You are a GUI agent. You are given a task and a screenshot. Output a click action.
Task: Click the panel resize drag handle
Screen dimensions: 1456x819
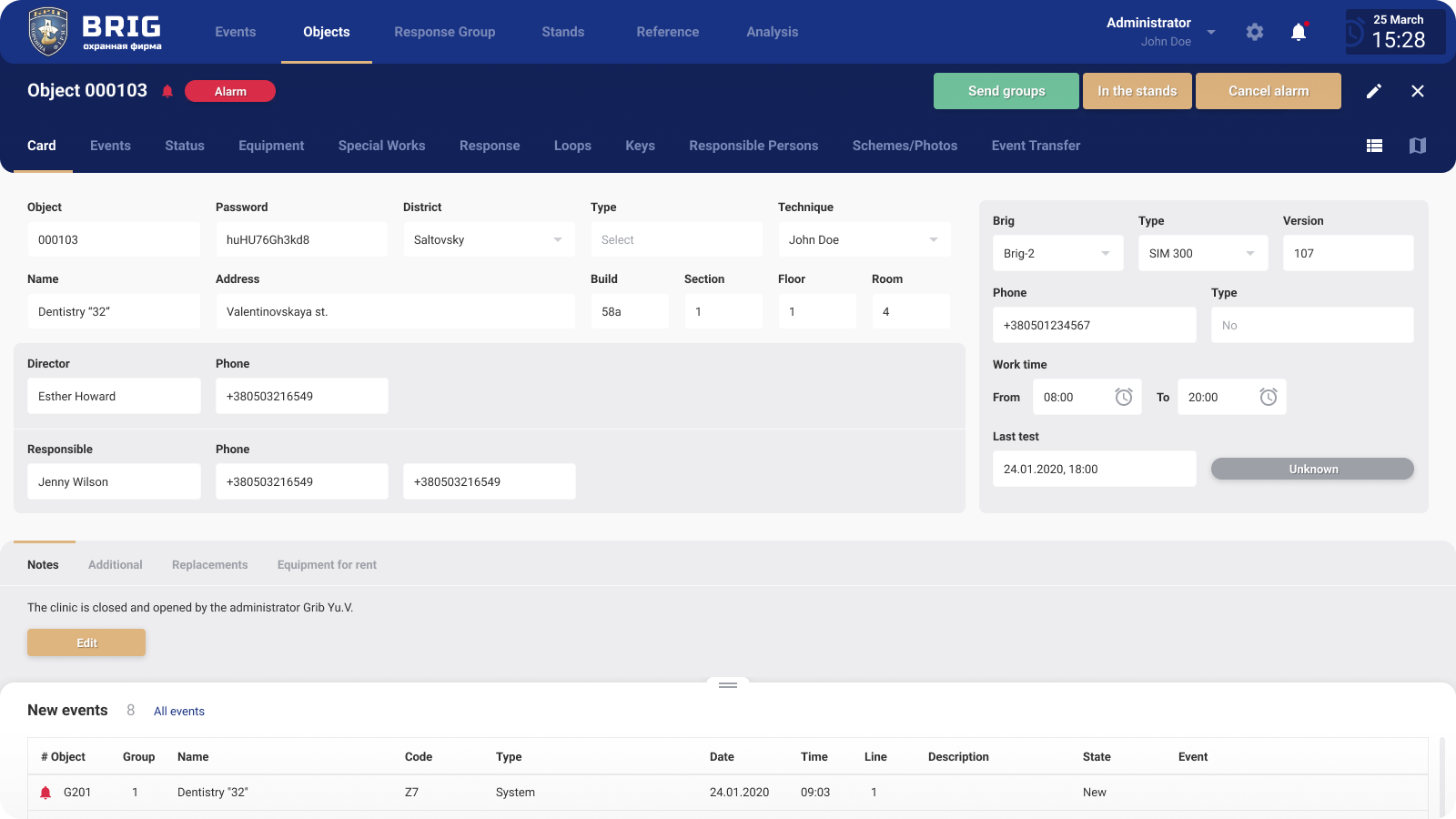coord(728,684)
